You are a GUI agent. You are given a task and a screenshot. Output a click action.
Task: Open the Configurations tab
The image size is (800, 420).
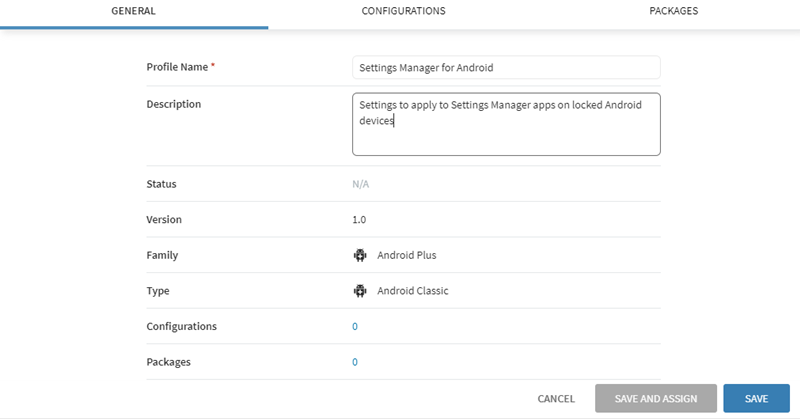(403, 11)
